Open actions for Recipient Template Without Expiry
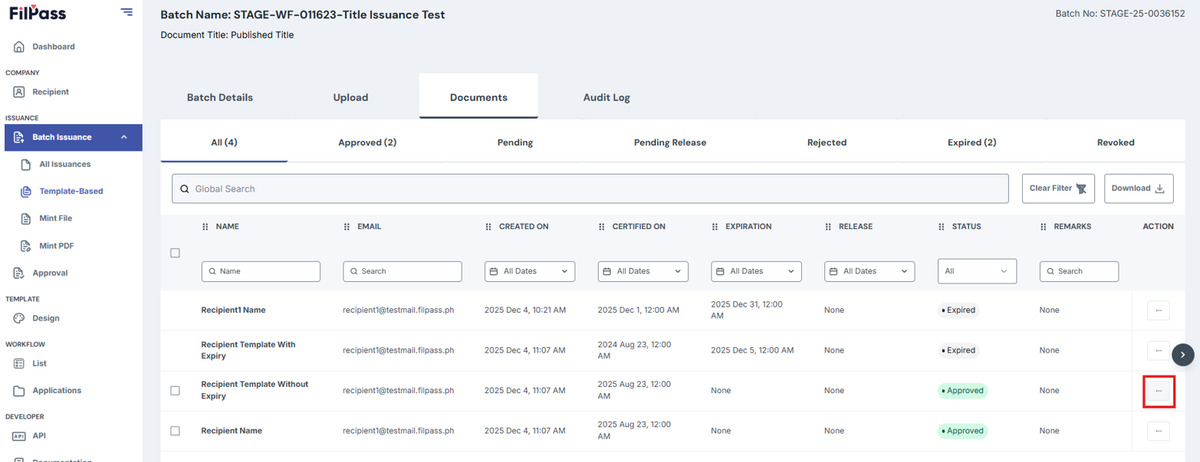 coord(1158,390)
